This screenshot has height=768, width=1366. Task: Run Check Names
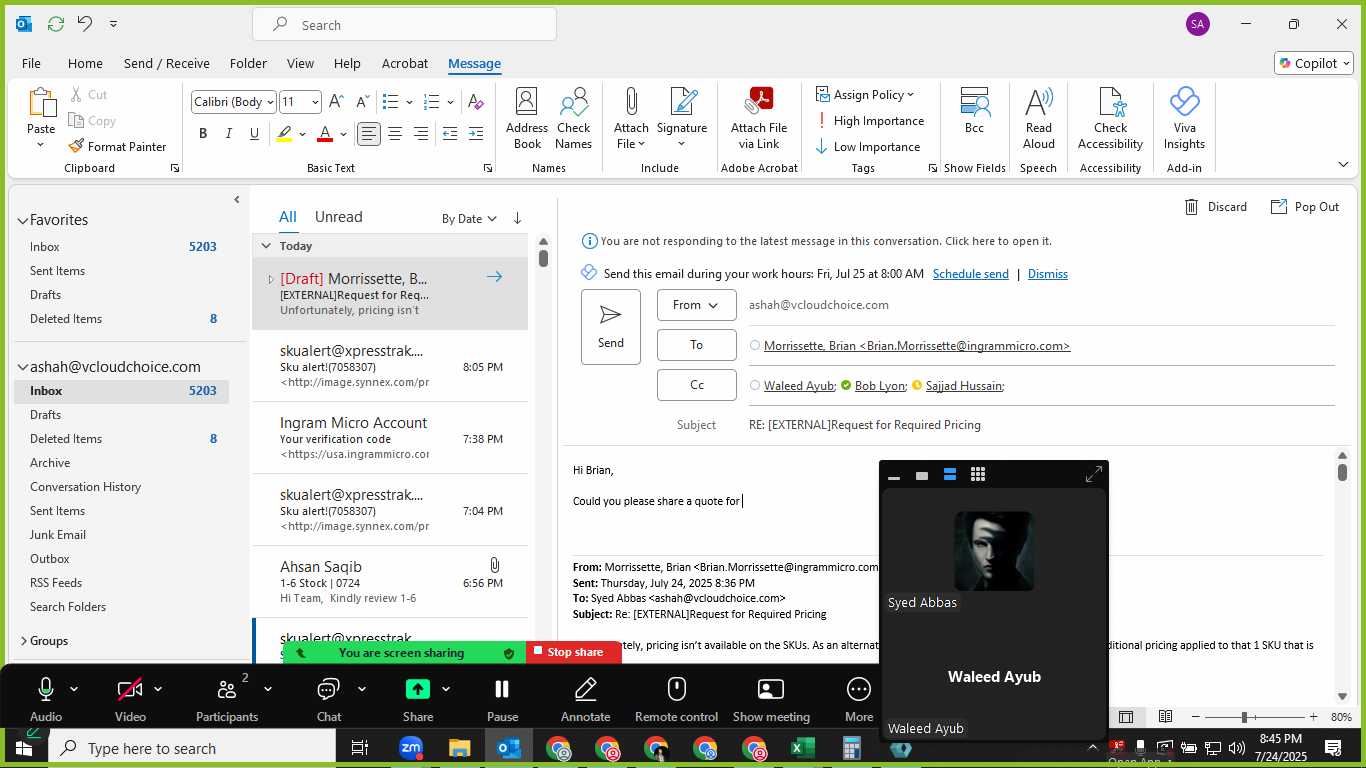click(574, 119)
